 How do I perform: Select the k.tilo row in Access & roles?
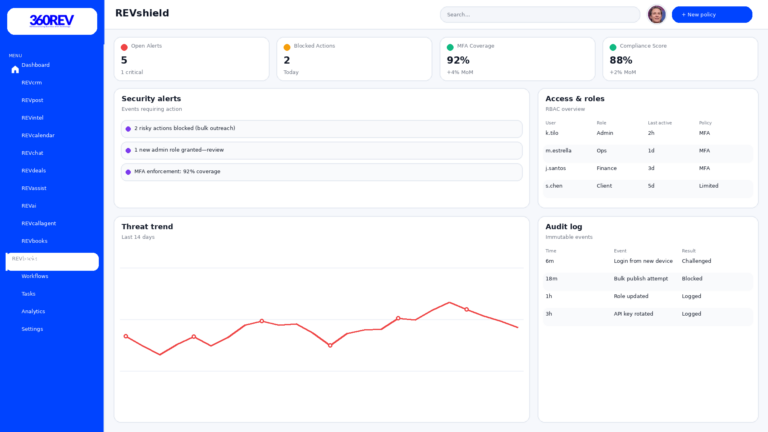[x=647, y=133]
